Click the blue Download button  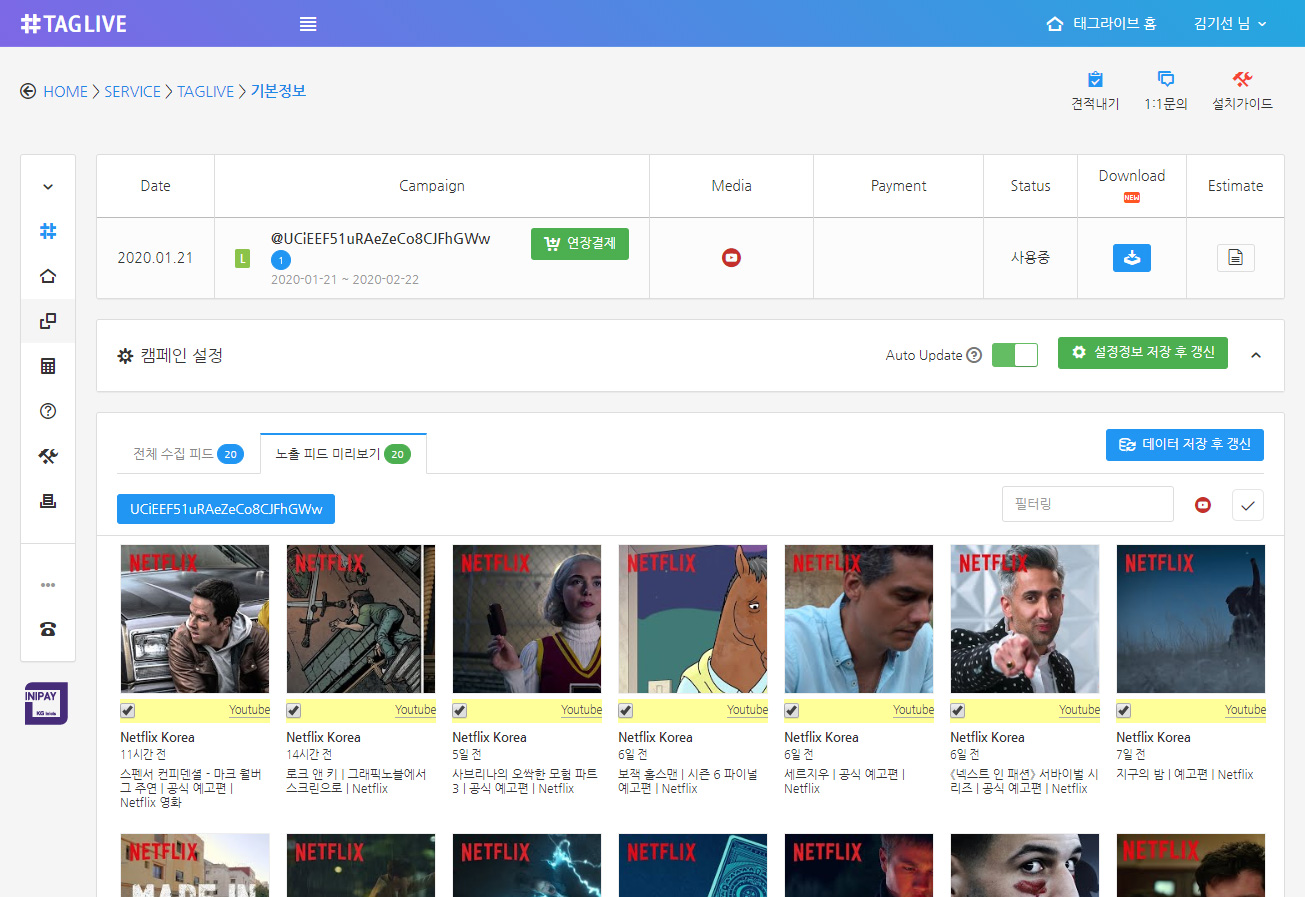point(1132,258)
